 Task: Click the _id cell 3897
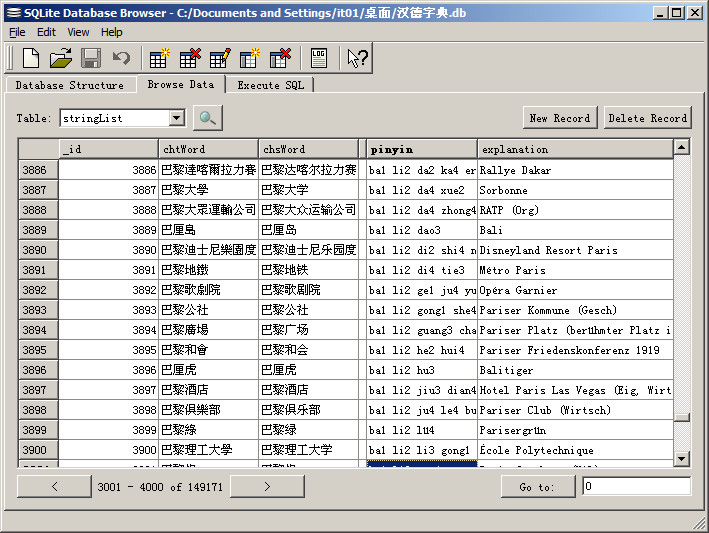tap(109, 390)
